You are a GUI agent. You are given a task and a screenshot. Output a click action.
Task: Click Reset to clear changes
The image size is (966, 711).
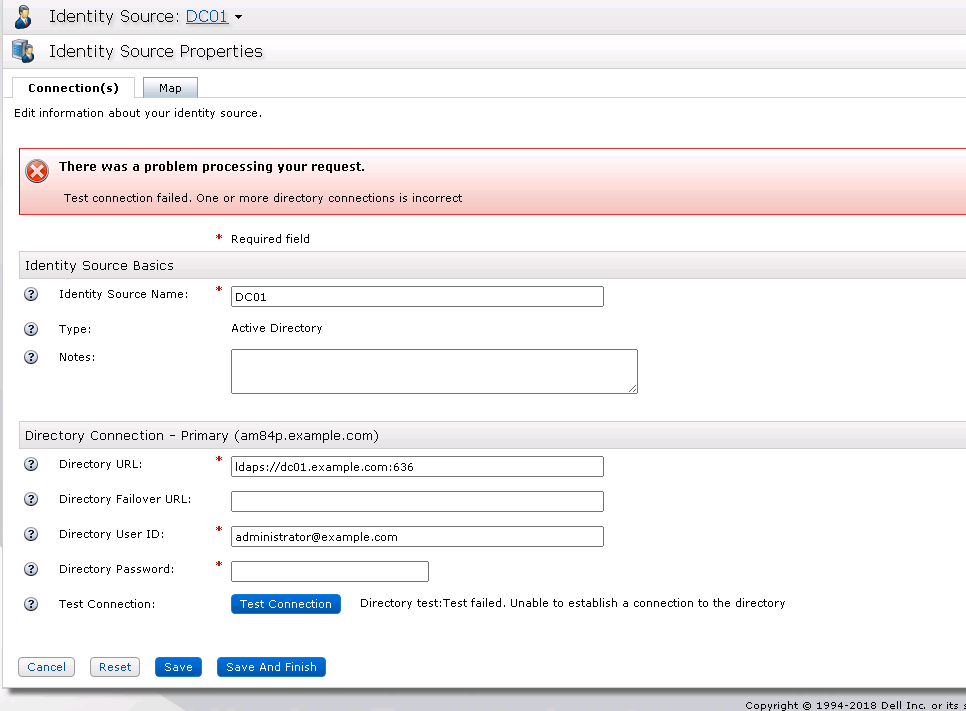[114, 667]
